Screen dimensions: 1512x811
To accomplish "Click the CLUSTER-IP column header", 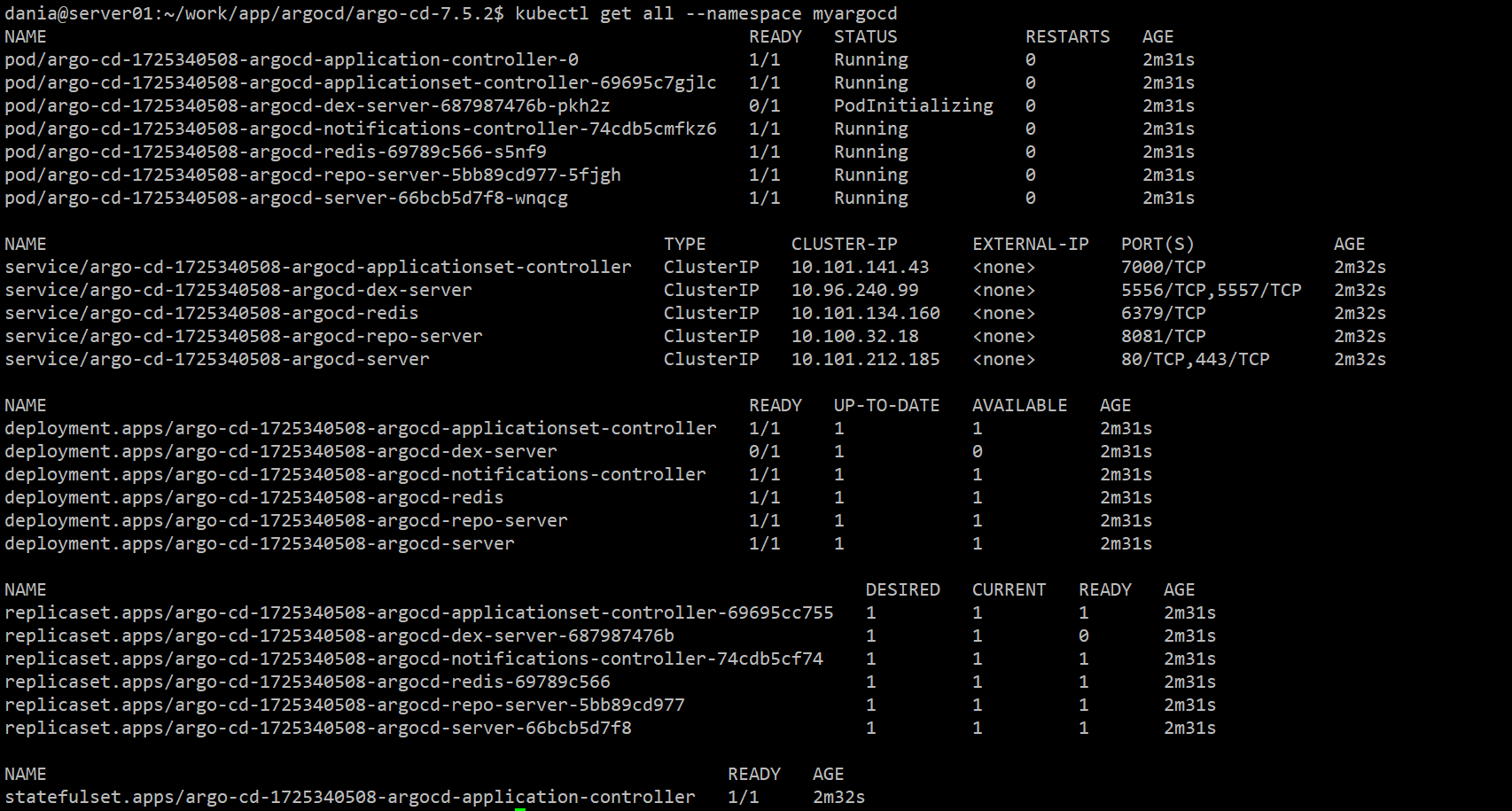I will click(x=844, y=244).
